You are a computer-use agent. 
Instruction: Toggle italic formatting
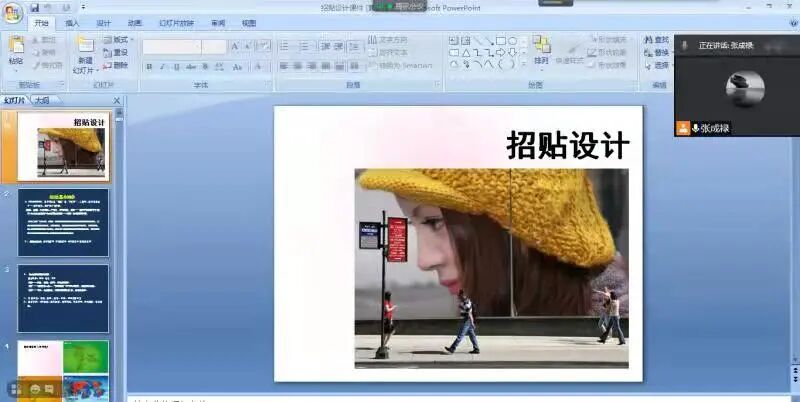[163, 67]
